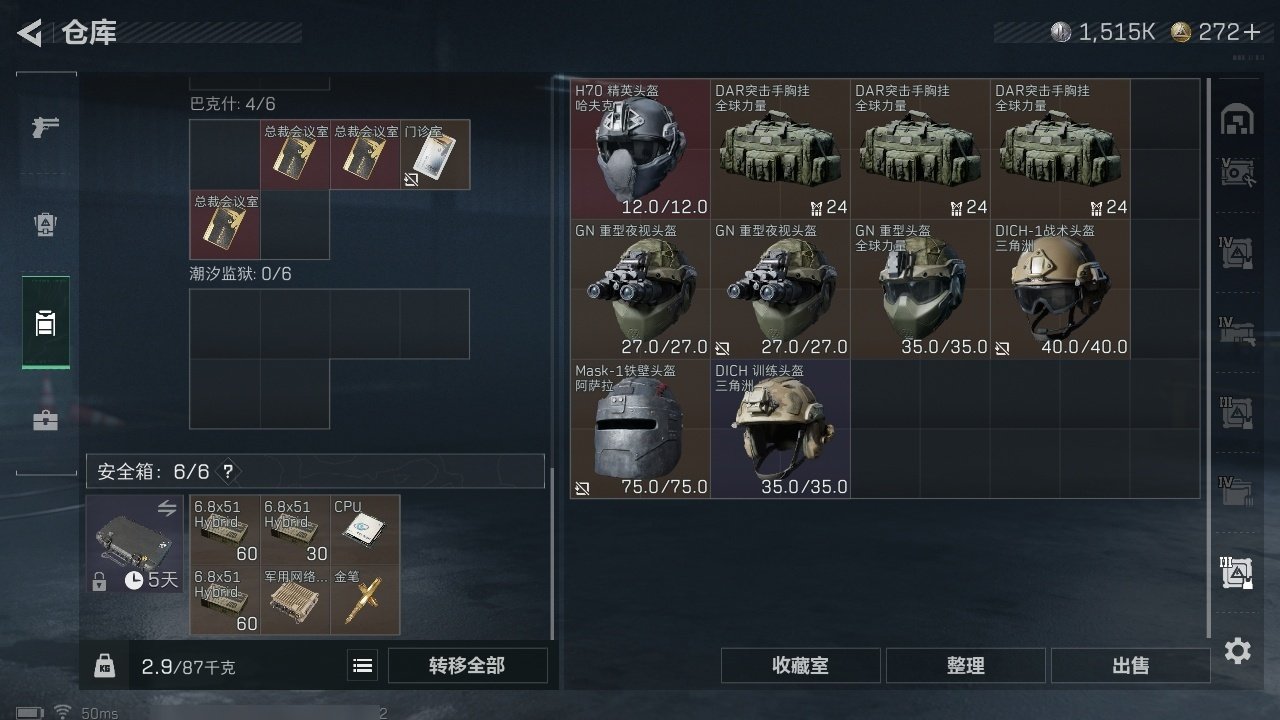Select the home warehouse icon at right top
Viewport: 1280px width, 720px height.
pyautogui.click(x=1238, y=119)
